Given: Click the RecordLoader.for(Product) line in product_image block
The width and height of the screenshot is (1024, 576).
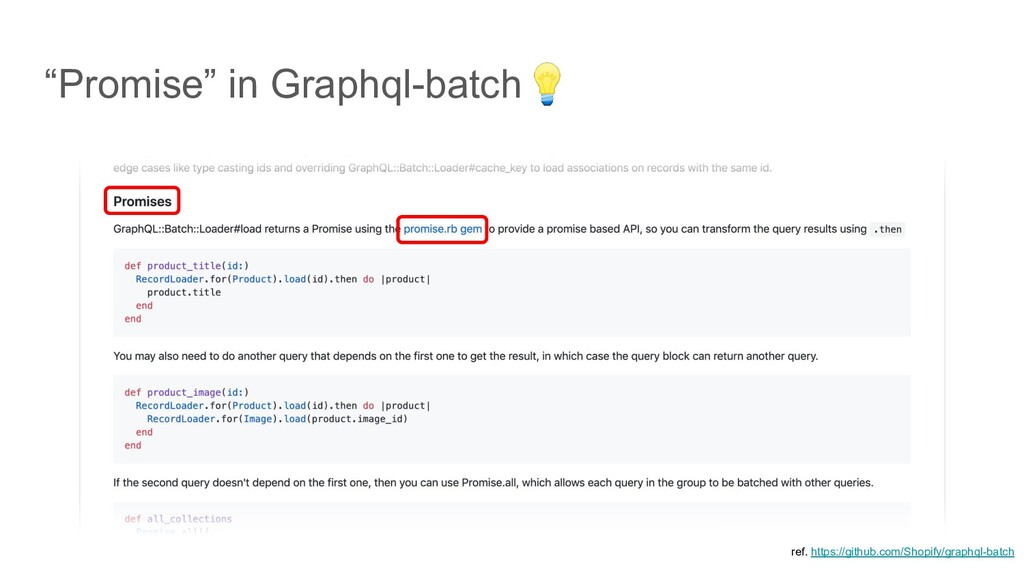Looking at the screenshot, I should (283, 406).
